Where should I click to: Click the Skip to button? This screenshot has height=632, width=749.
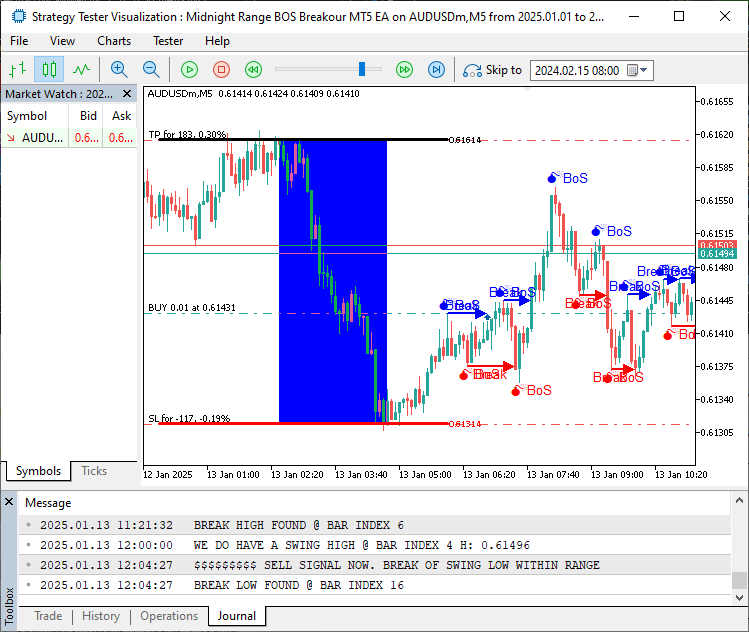tap(493, 70)
